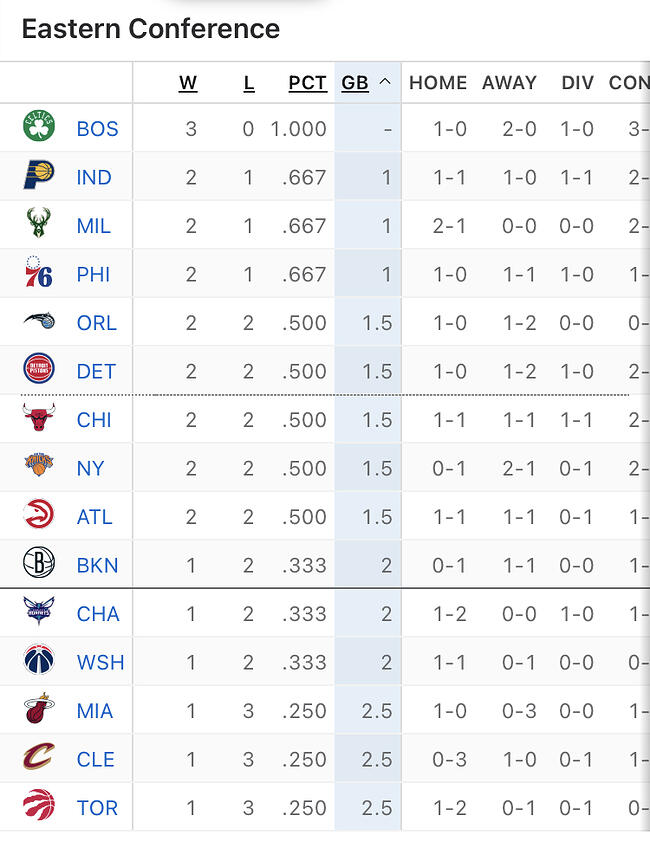Open the BOS team link
The height and width of the screenshot is (848, 650).
pos(97,129)
